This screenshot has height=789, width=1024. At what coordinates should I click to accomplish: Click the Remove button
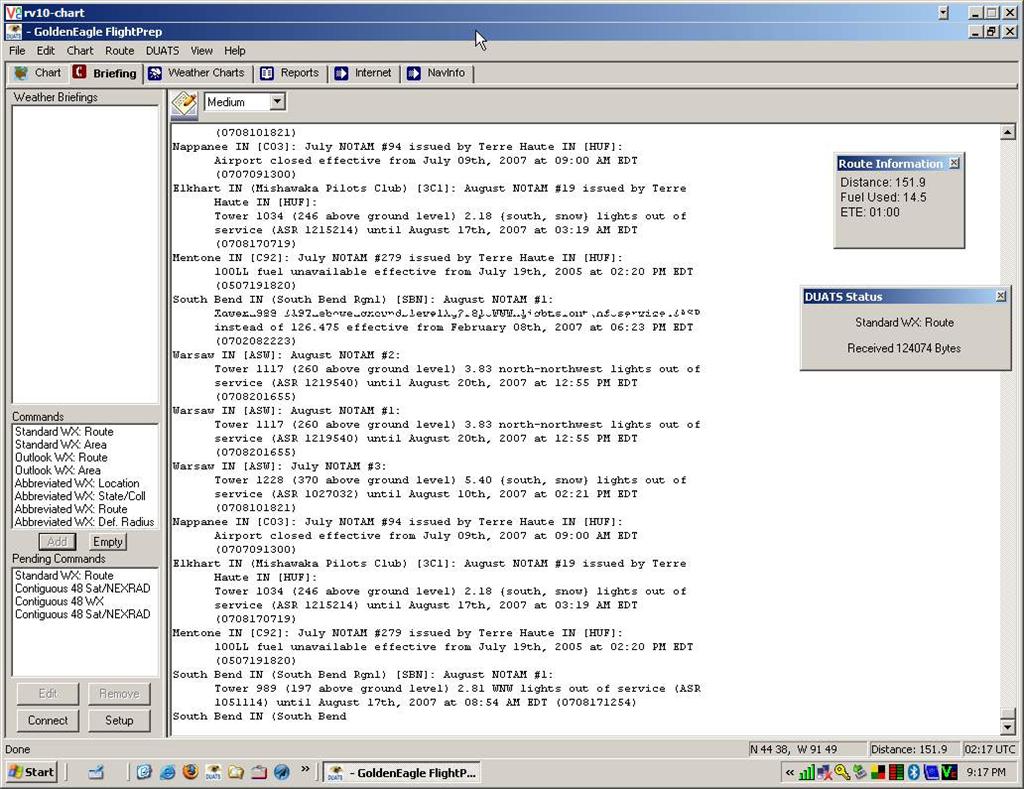click(x=119, y=694)
